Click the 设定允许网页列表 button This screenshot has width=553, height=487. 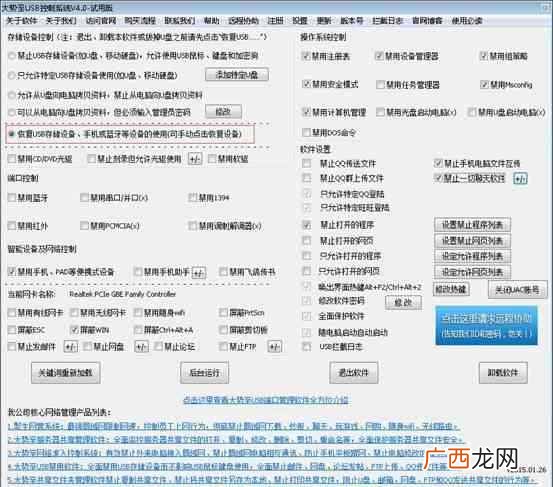(472, 272)
